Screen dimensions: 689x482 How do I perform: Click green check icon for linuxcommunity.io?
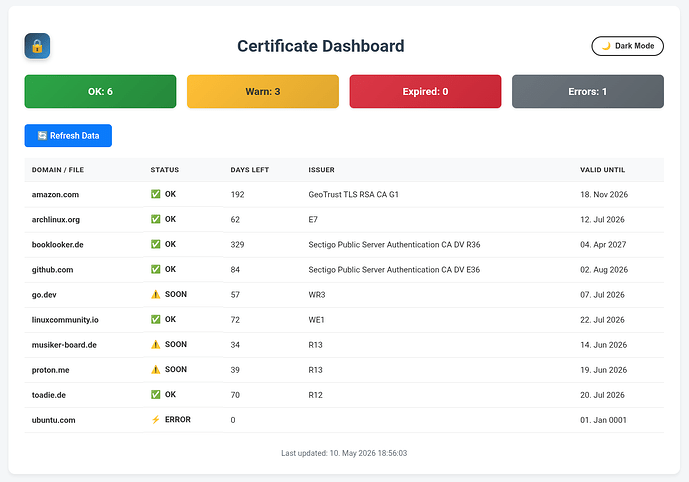pos(156,319)
